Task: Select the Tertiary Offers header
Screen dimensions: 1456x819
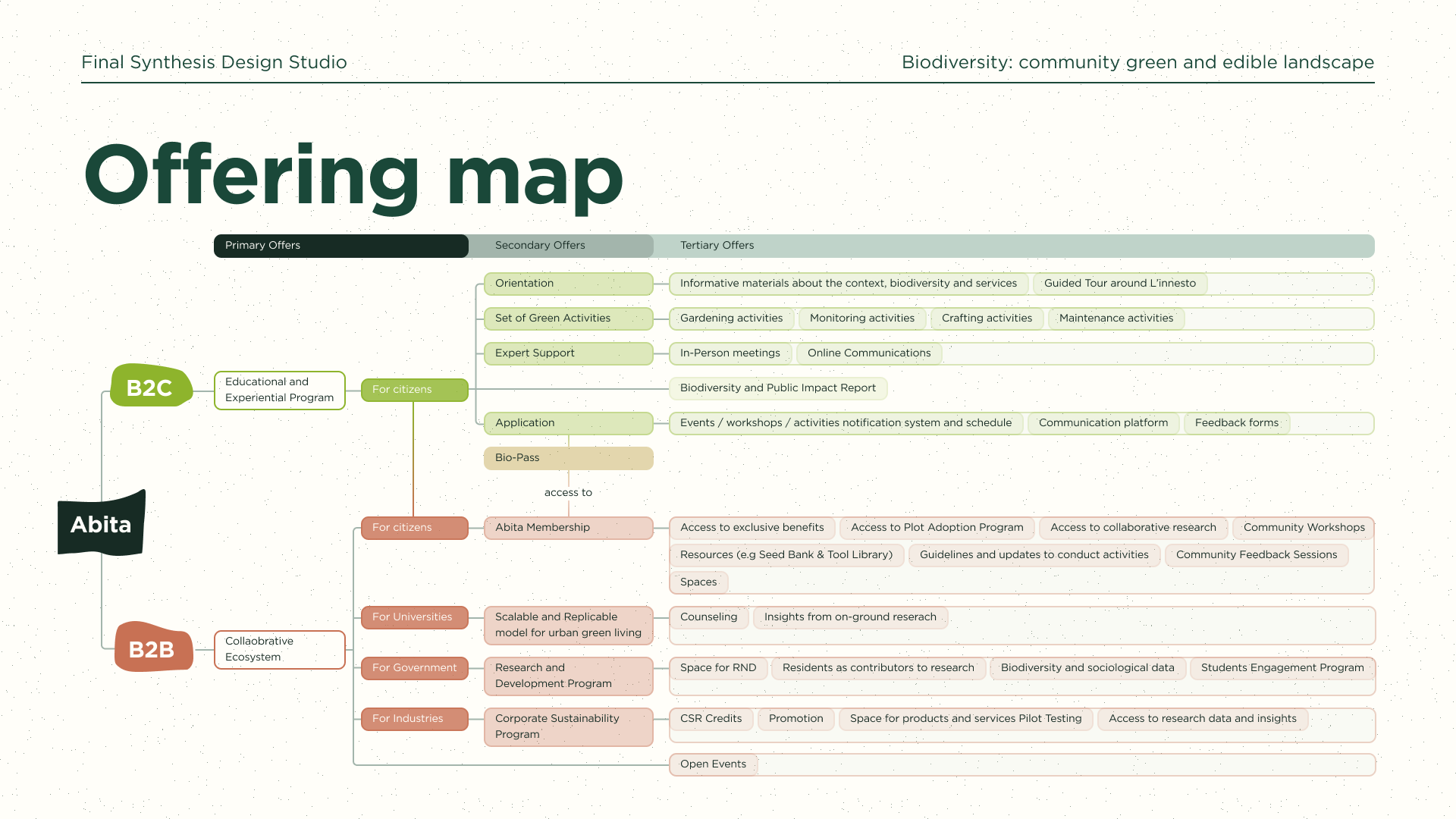Action: 1014,246
